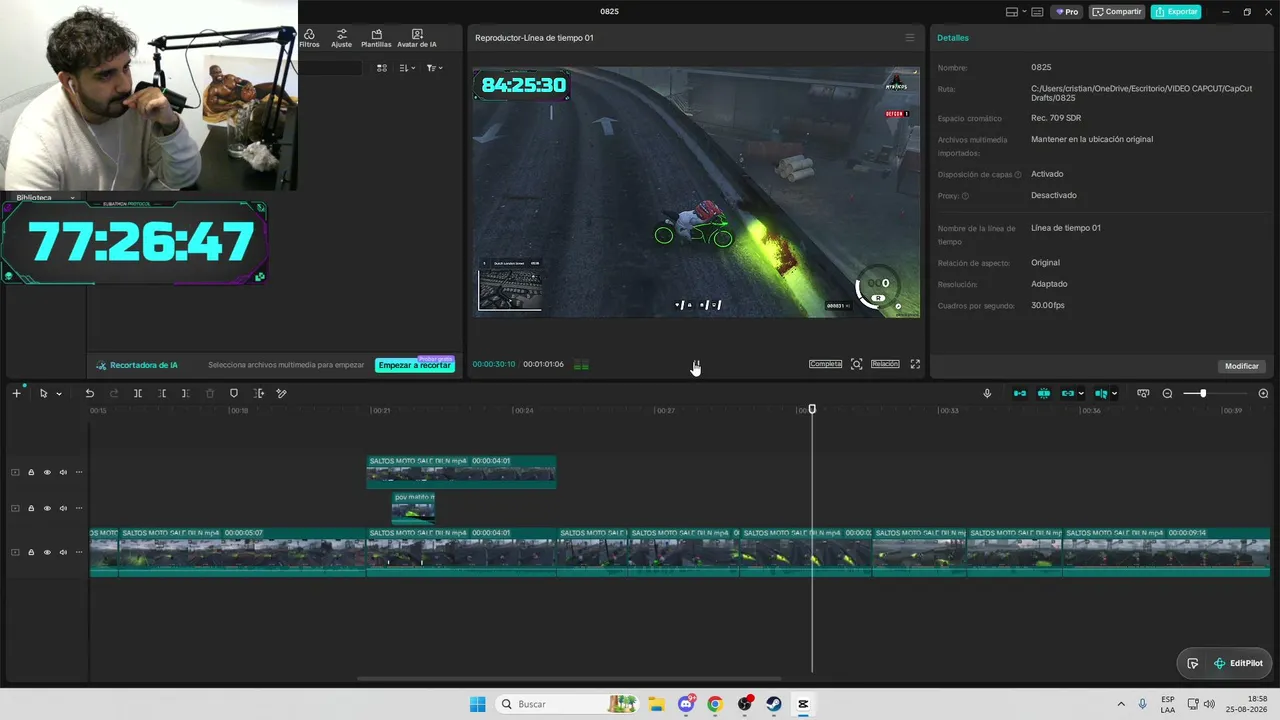
Task: Click Empezar a recortar button
Action: point(415,365)
